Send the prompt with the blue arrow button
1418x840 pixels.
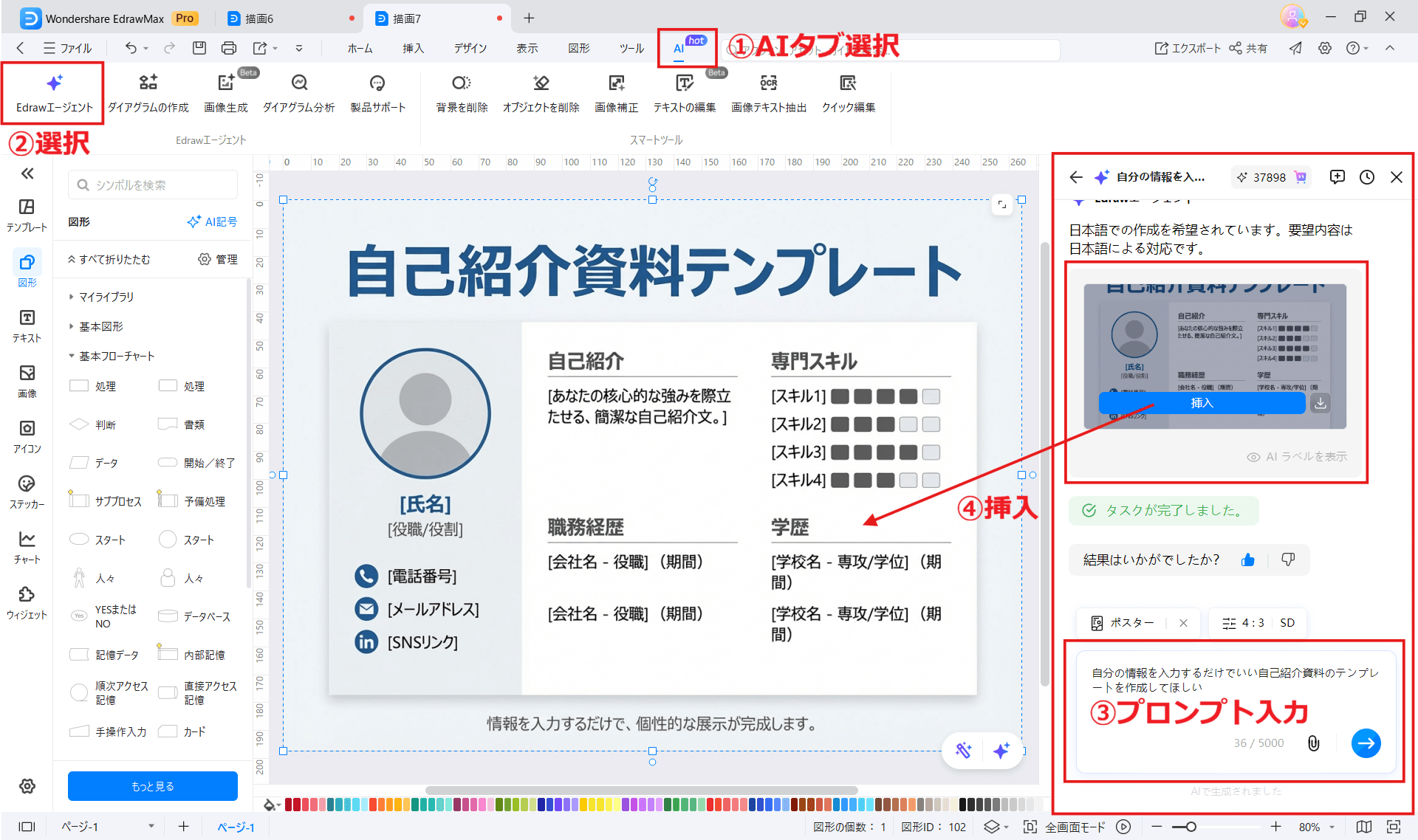coord(1366,743)
